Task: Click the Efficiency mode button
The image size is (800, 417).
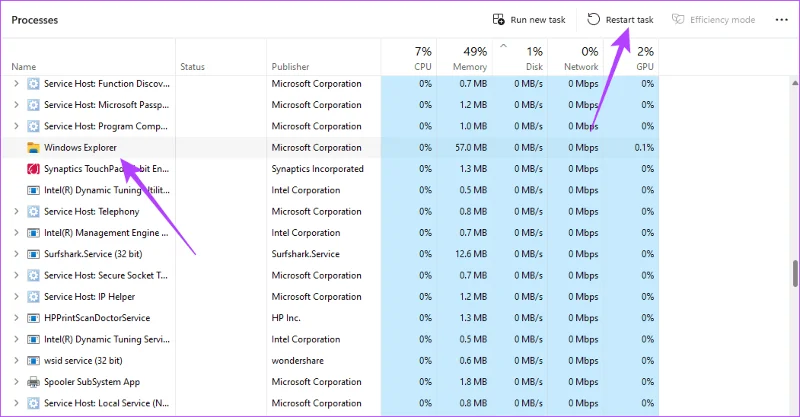Action: tap(713, 20)
